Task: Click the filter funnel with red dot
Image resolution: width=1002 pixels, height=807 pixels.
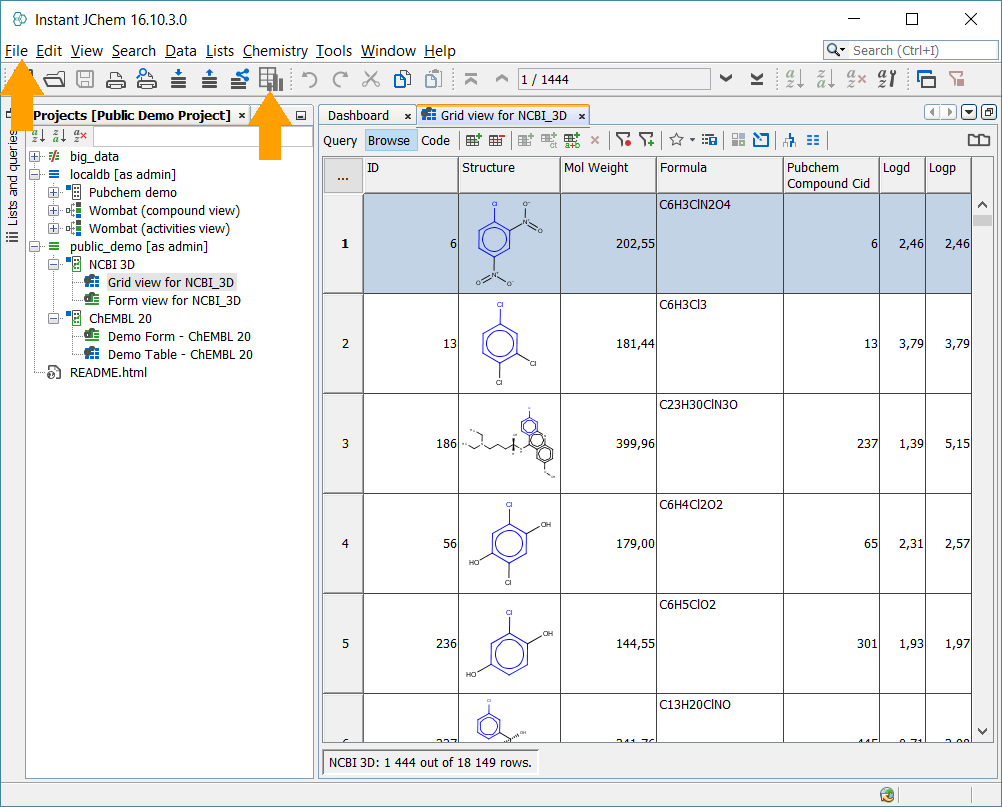Action: pyautogui.click(x=623, y=141)
